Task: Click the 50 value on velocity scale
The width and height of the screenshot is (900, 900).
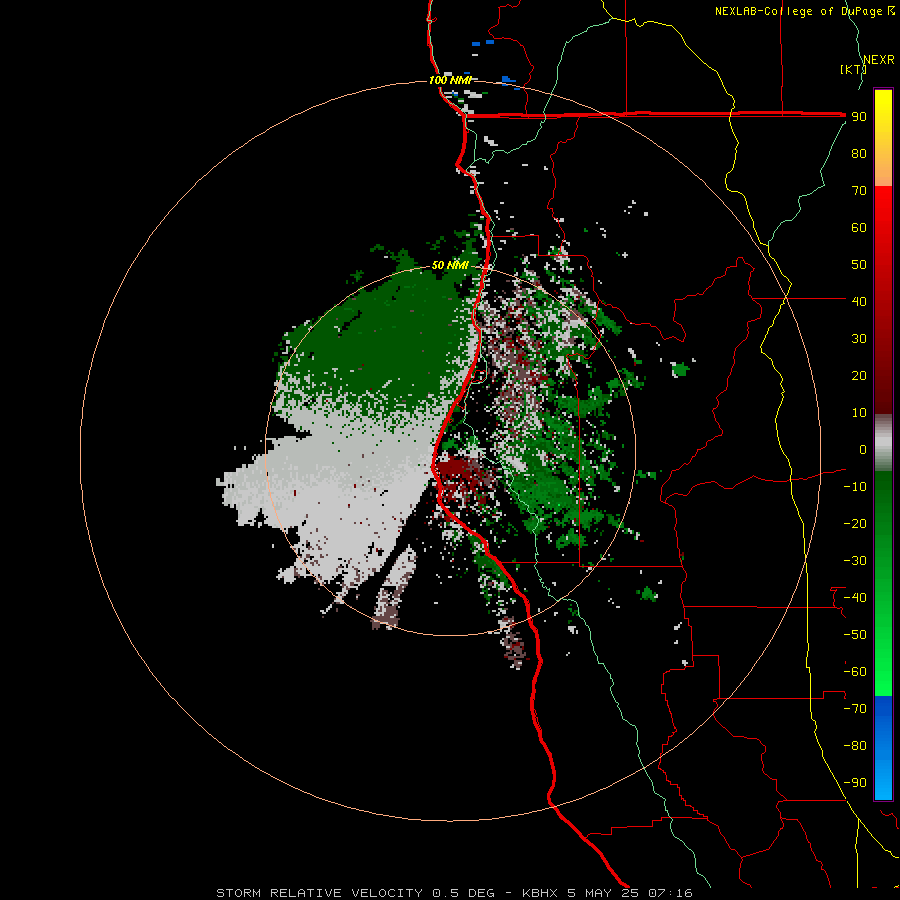Action: (859, 265)
